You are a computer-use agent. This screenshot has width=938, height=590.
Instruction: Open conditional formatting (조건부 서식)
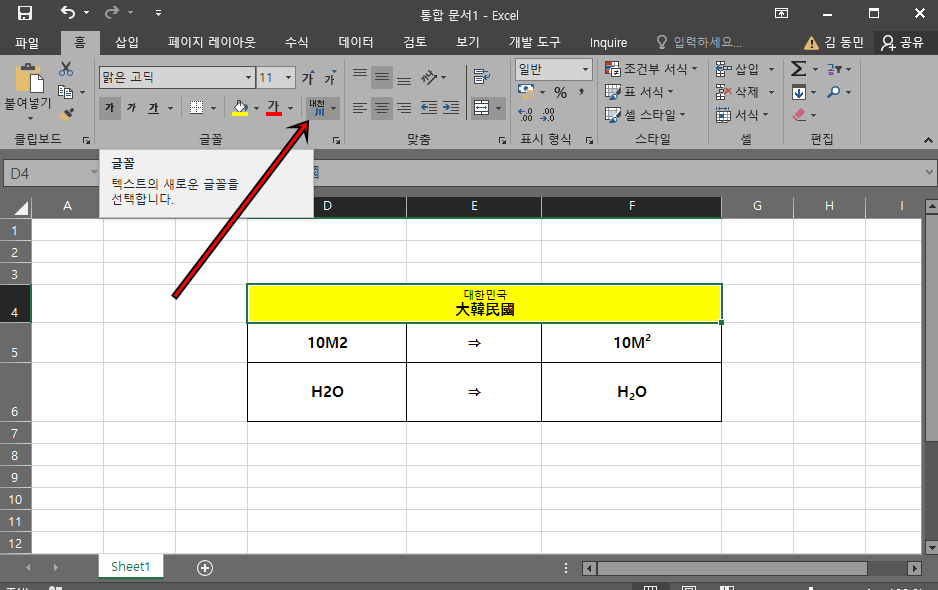tap(651, 69)
